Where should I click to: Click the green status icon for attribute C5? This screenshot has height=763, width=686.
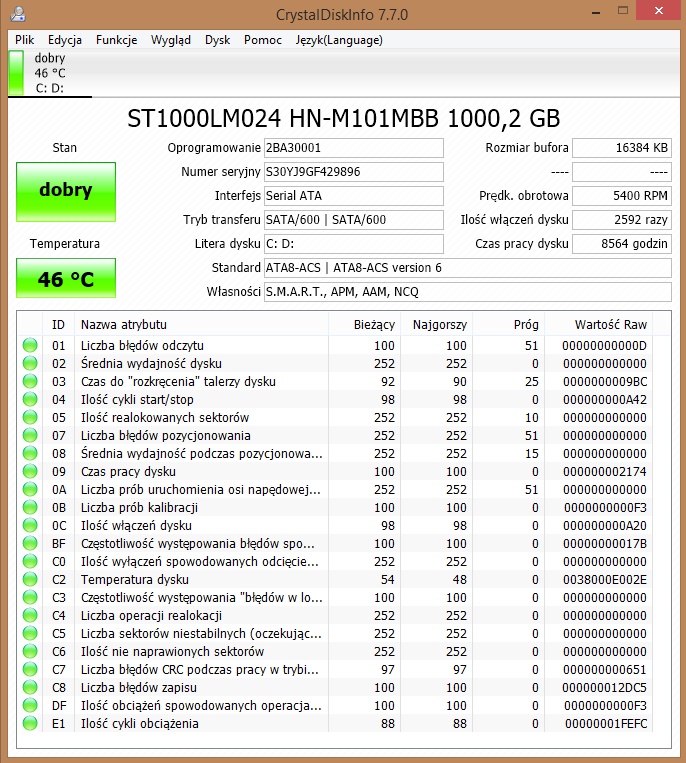(x=30, y=634)
